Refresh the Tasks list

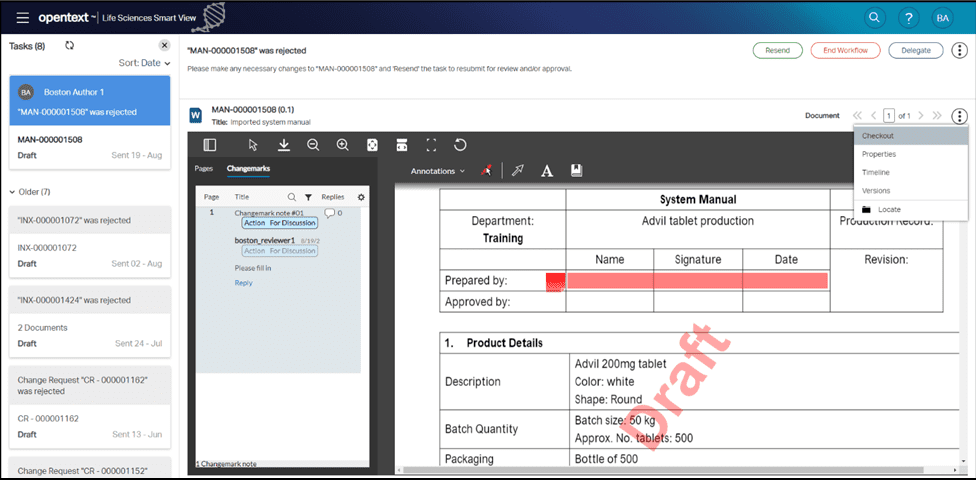coord(70,45)
